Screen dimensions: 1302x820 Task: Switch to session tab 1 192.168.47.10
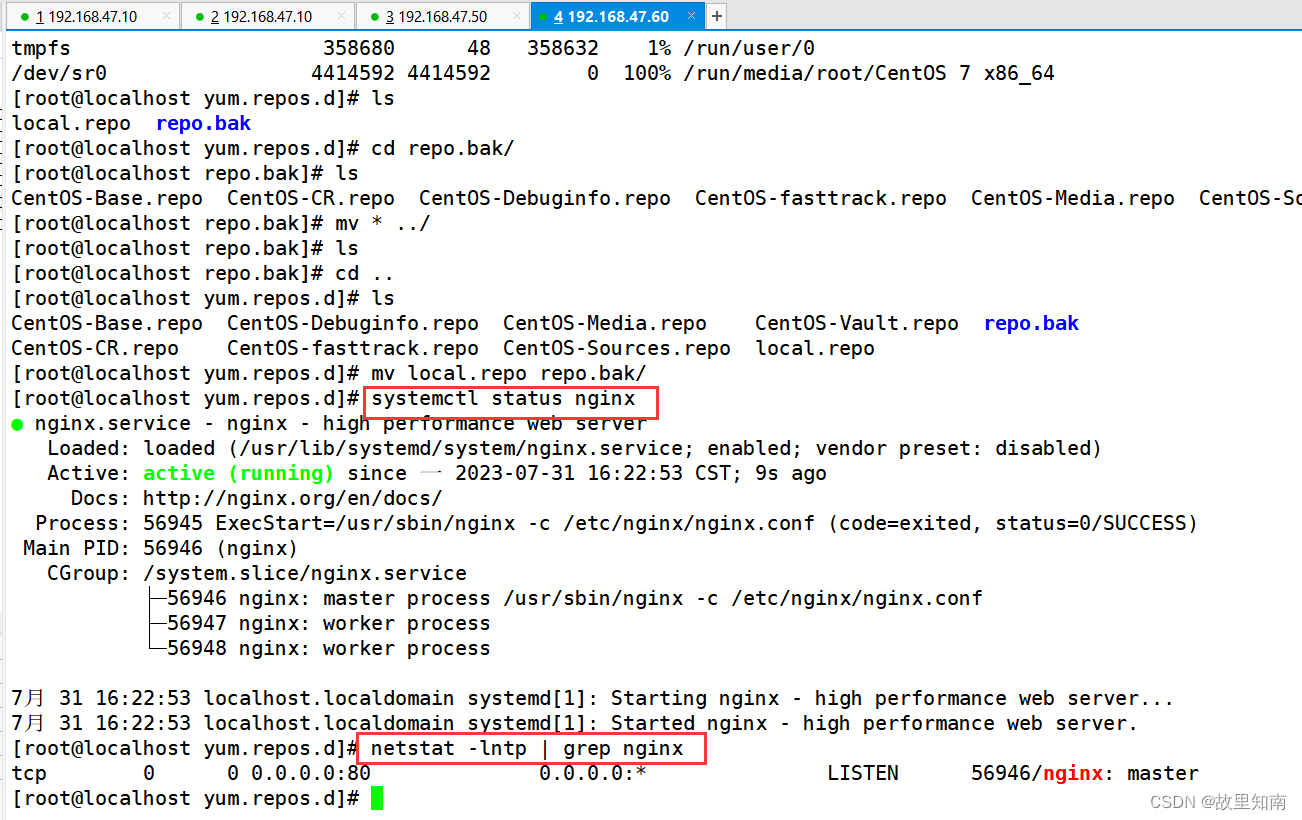tap(91, 16)
